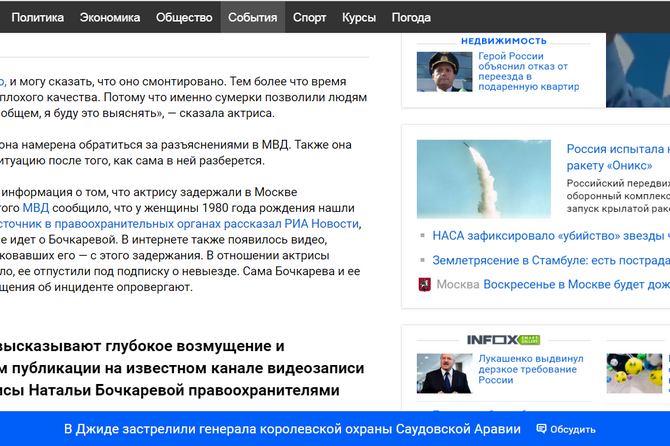Go to the Общество section
Image resolution: width=670 pixels, height=446 pixels.
pos(184,17)
